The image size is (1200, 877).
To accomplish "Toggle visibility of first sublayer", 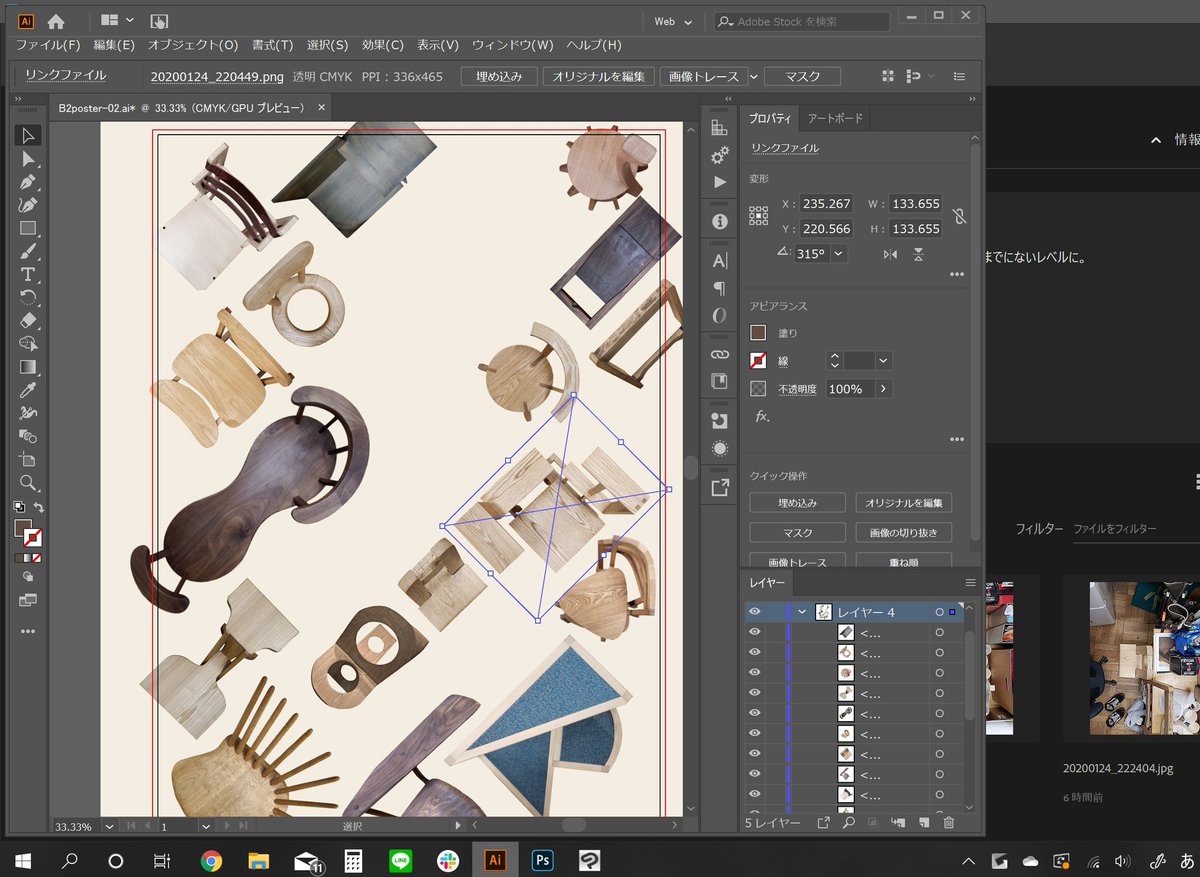I will click(755, 632).
